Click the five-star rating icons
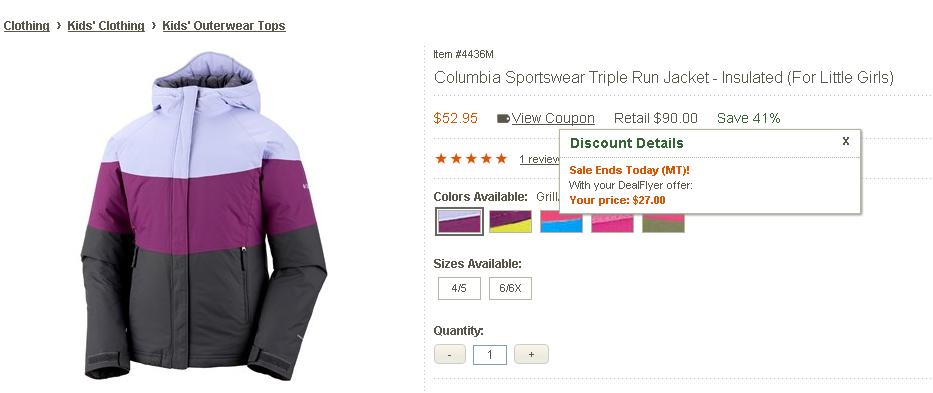Image resolution: width=933 pixels, height=393 pixels. [471, 158]
